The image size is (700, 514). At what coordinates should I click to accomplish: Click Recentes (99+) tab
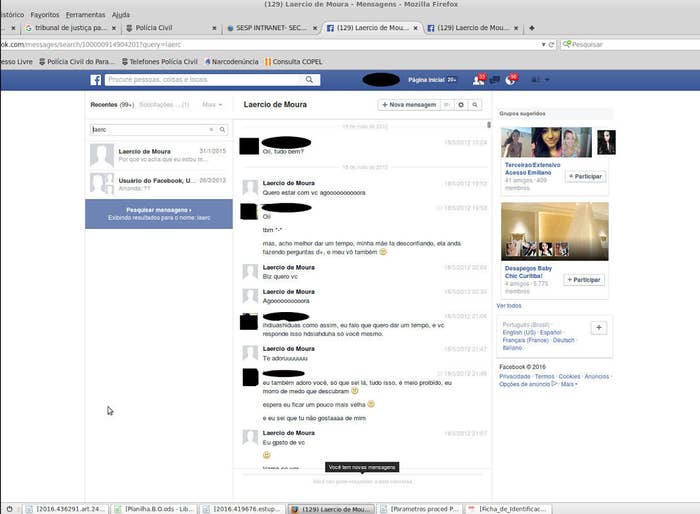(112, 104)
